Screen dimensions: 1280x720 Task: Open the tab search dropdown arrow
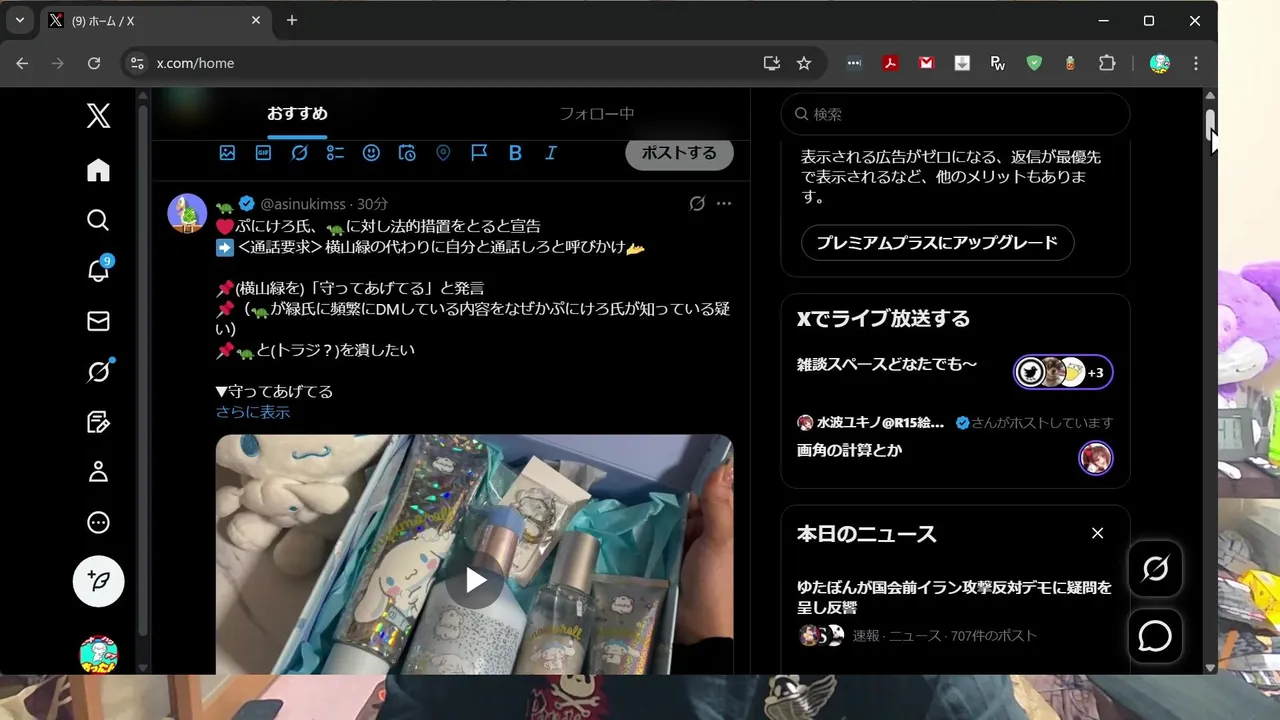(19, 20)
